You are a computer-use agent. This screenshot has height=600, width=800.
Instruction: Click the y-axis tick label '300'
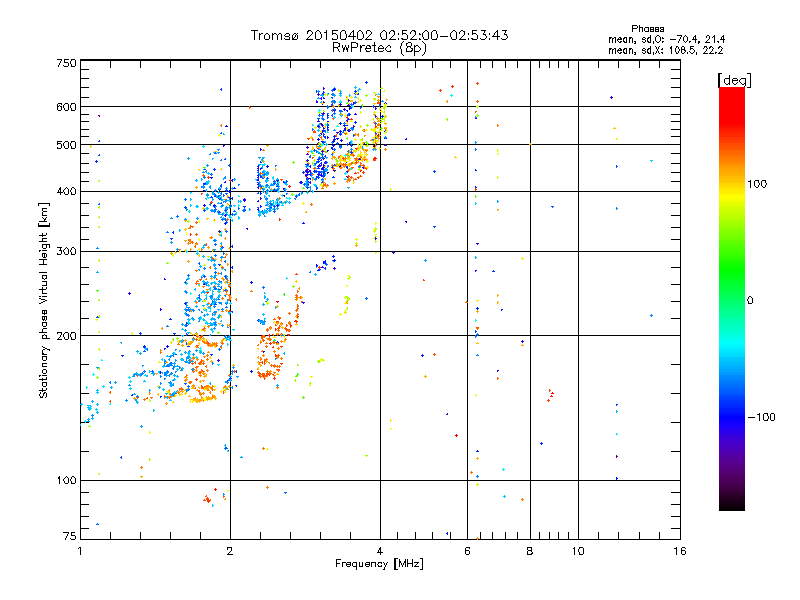tap(66, 252)
